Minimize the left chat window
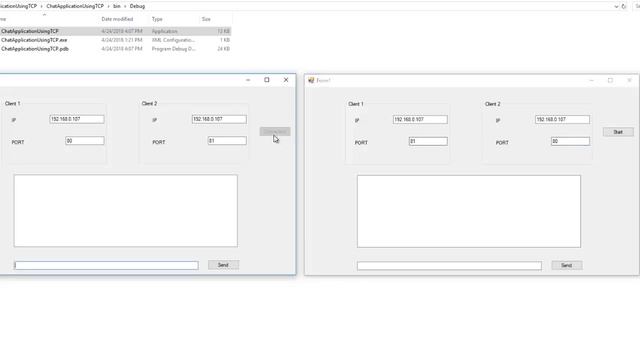The height and width of the screenshot is (360, 640). [x=248, y=80]
